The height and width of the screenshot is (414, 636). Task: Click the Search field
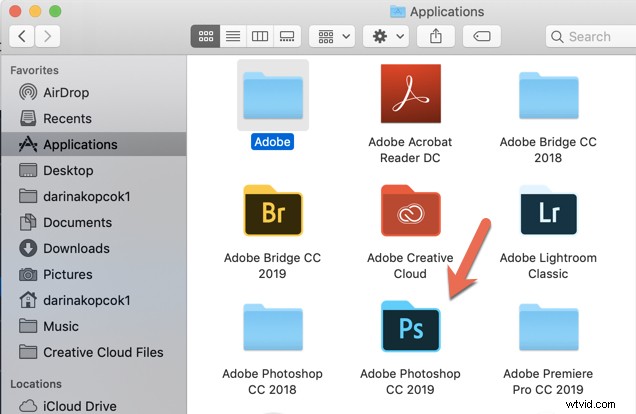[591, 36]
